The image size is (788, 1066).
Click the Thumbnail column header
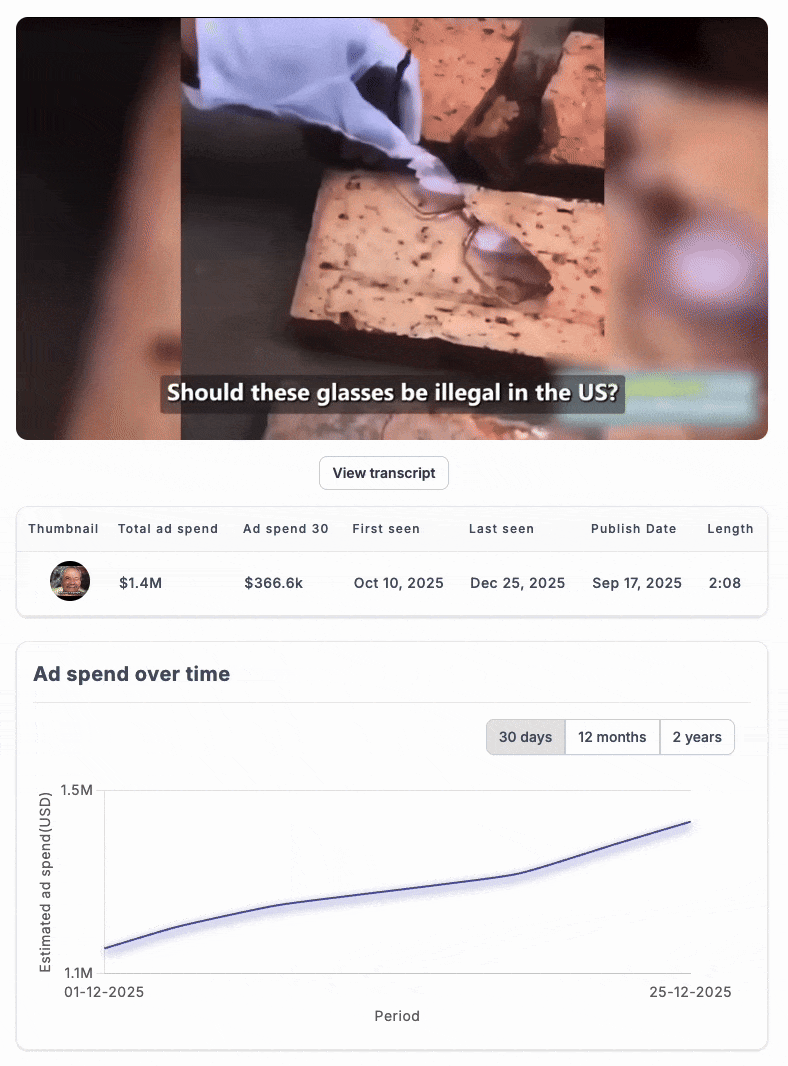point(63,529)
